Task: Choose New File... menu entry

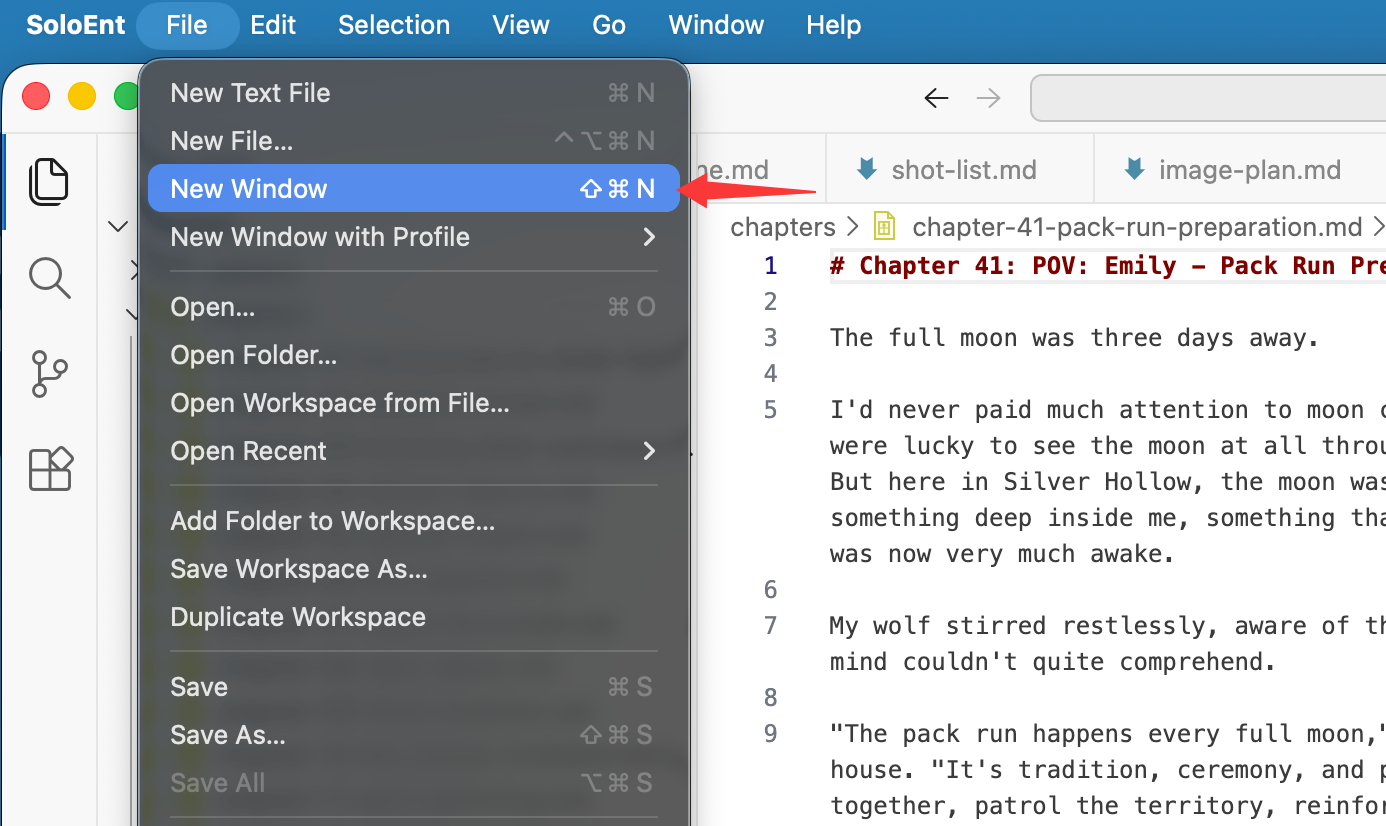Action: 414,141
